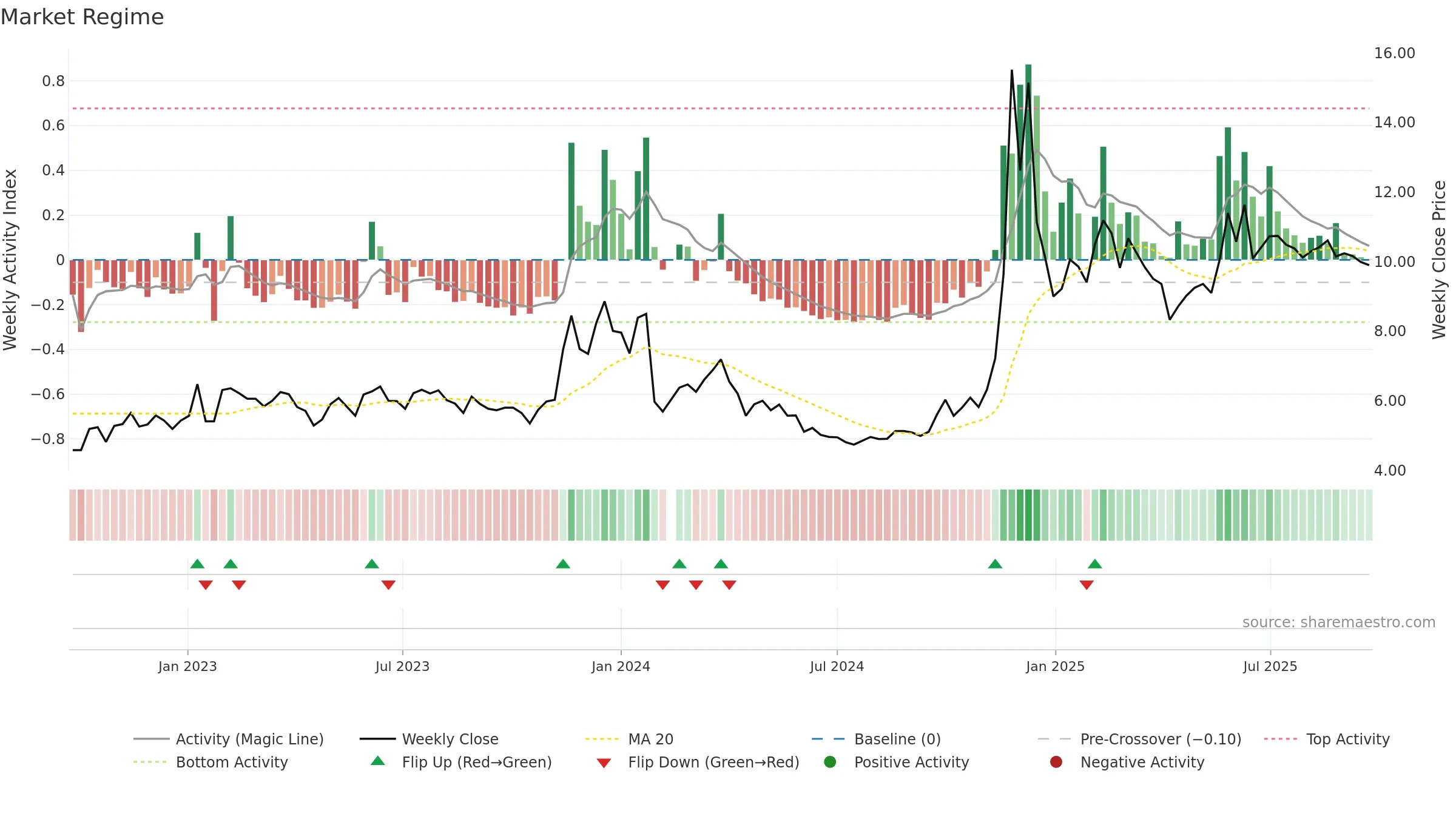Image resolution: width=1456 pixels, height=819 pixels.
Task: Click the Weekly Close legend entry
Action: click(x=429, y=739)
